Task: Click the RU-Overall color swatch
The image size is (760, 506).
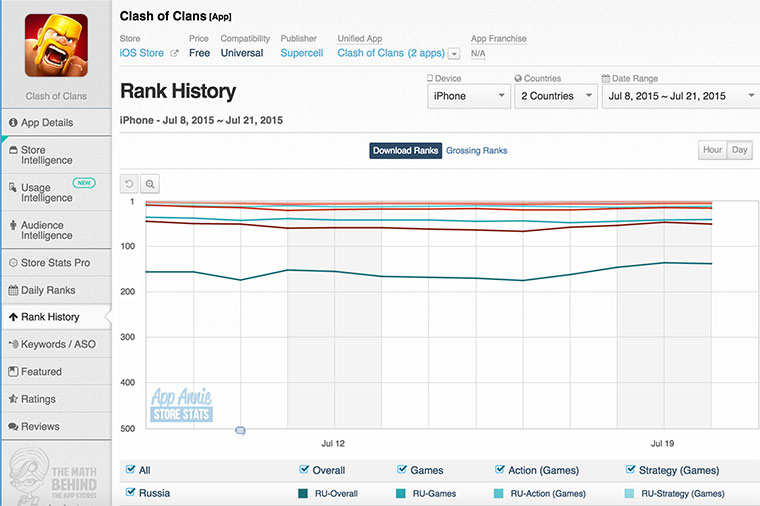Action: pos(303,494)
